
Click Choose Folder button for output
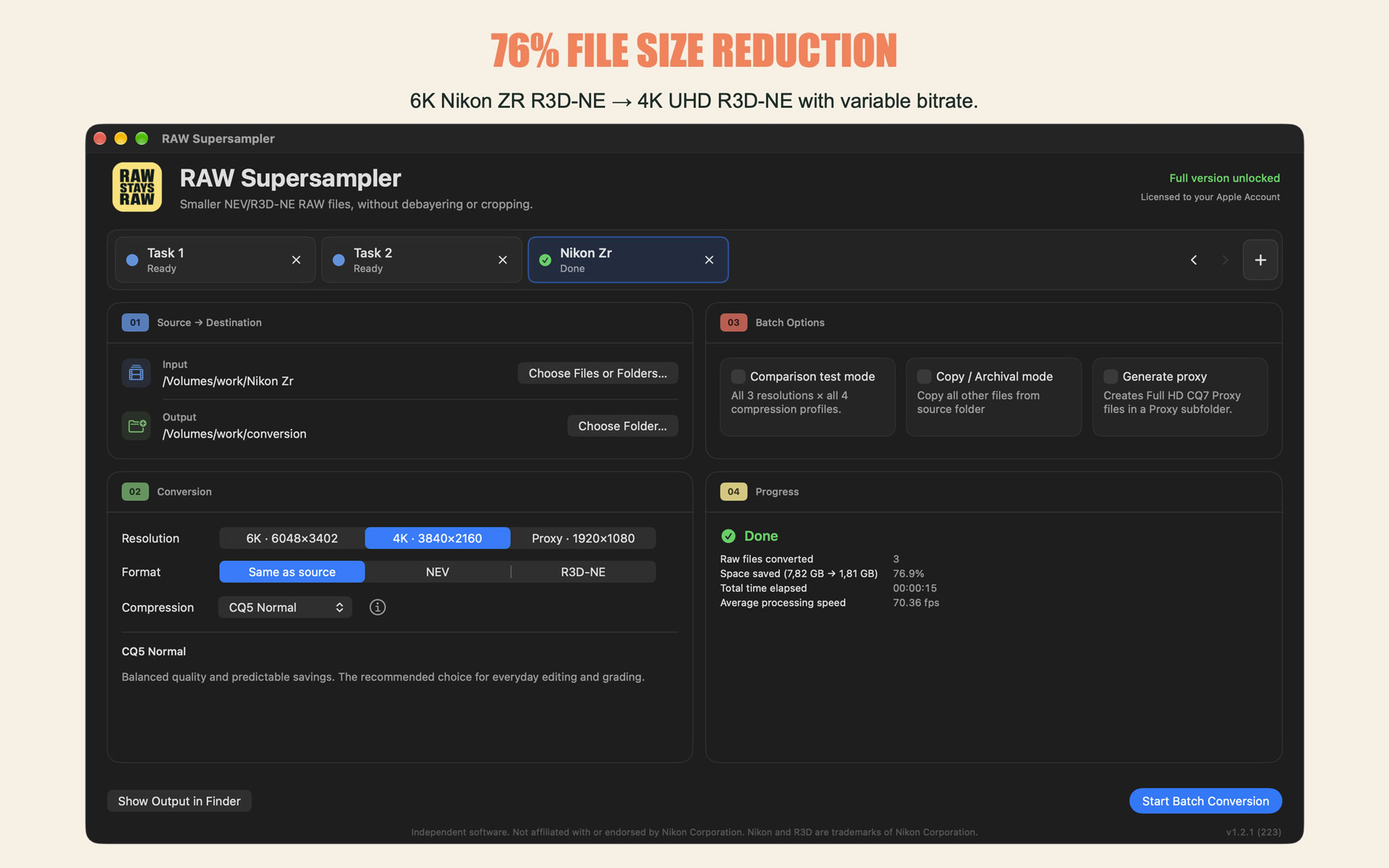coord(622,426)
